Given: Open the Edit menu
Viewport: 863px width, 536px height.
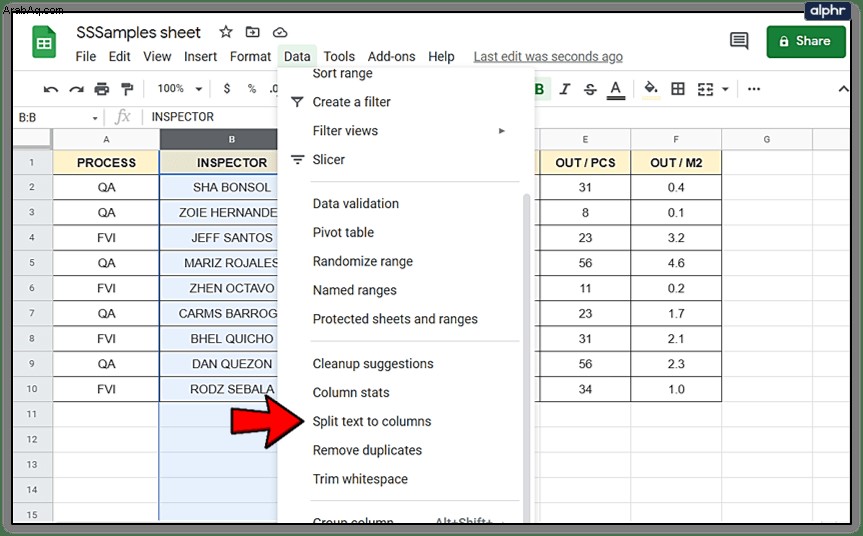Looking at the screenshot, I should click(119, 57).
